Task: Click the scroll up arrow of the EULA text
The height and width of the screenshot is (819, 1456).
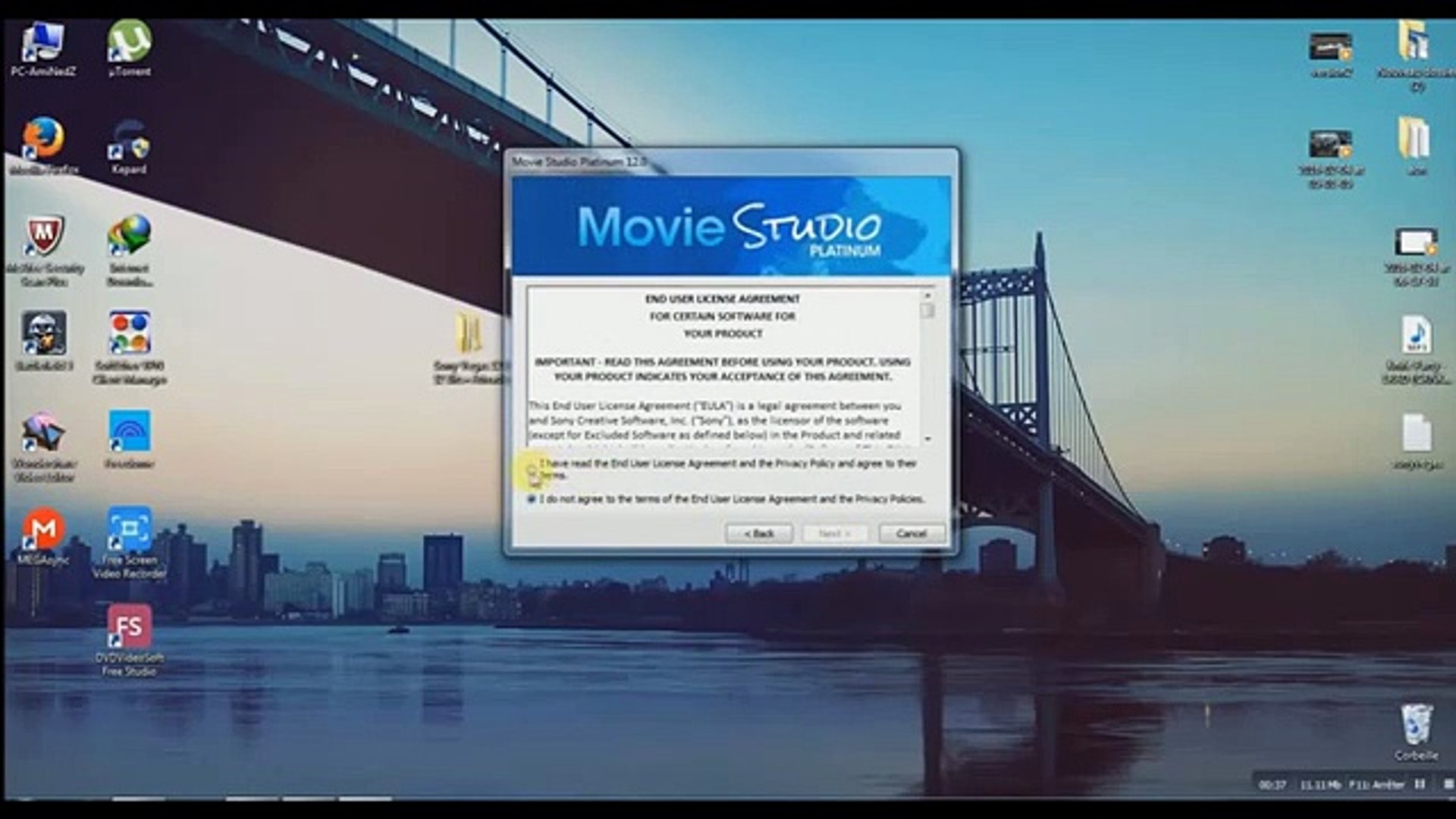Action: point(927,295)
